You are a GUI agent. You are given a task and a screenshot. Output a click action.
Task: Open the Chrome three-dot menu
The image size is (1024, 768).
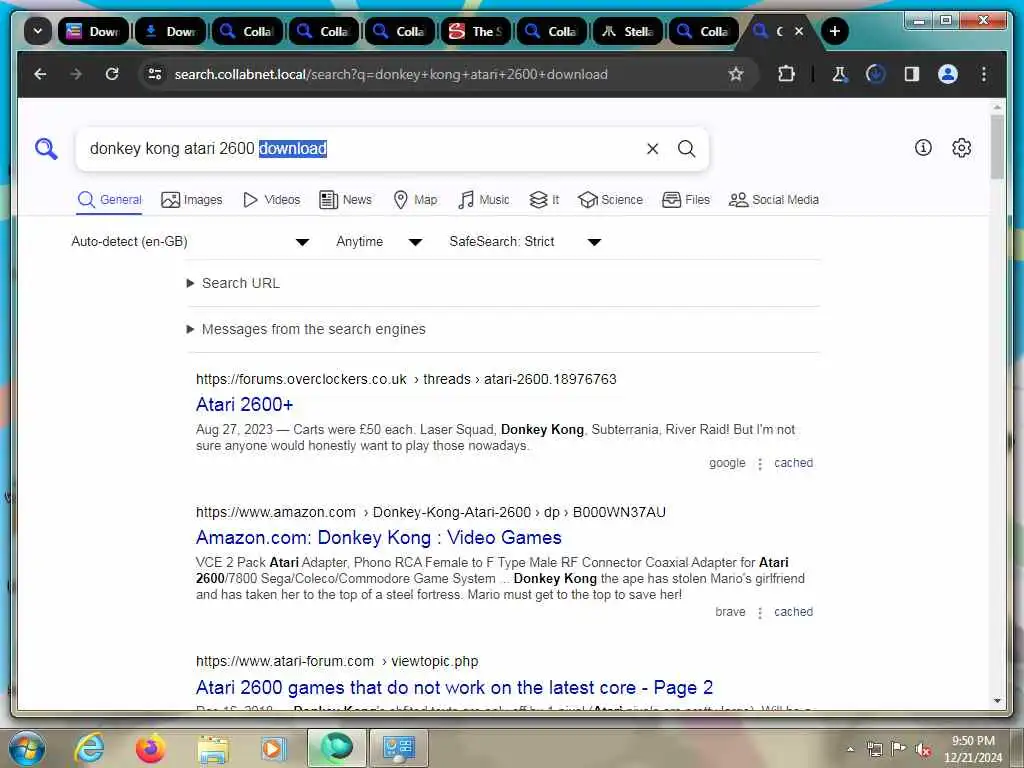tap(984, 74)
